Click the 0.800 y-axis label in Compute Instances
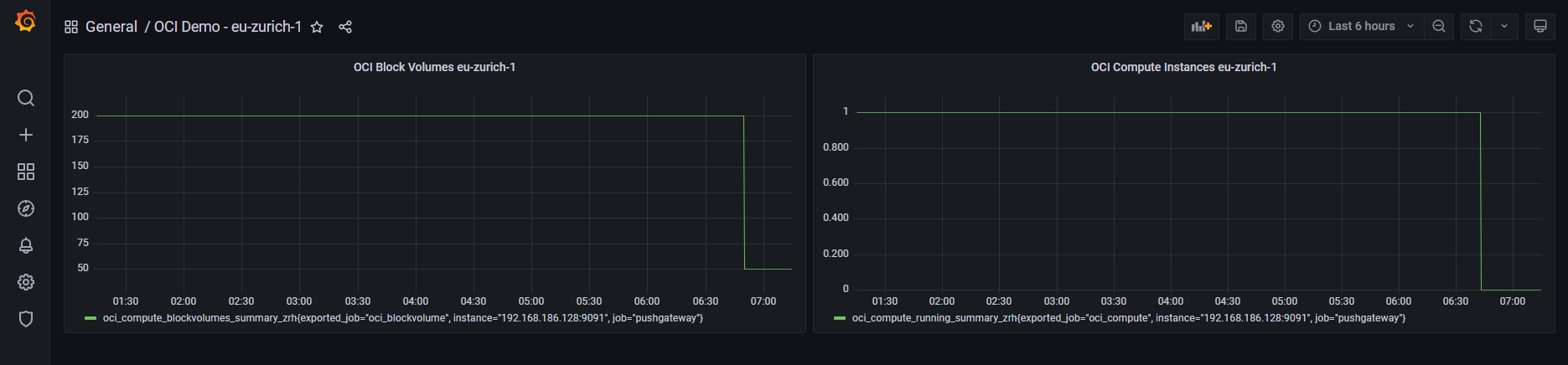The image size is (1568, 365). pyautogui.click(x=836, y=147)
